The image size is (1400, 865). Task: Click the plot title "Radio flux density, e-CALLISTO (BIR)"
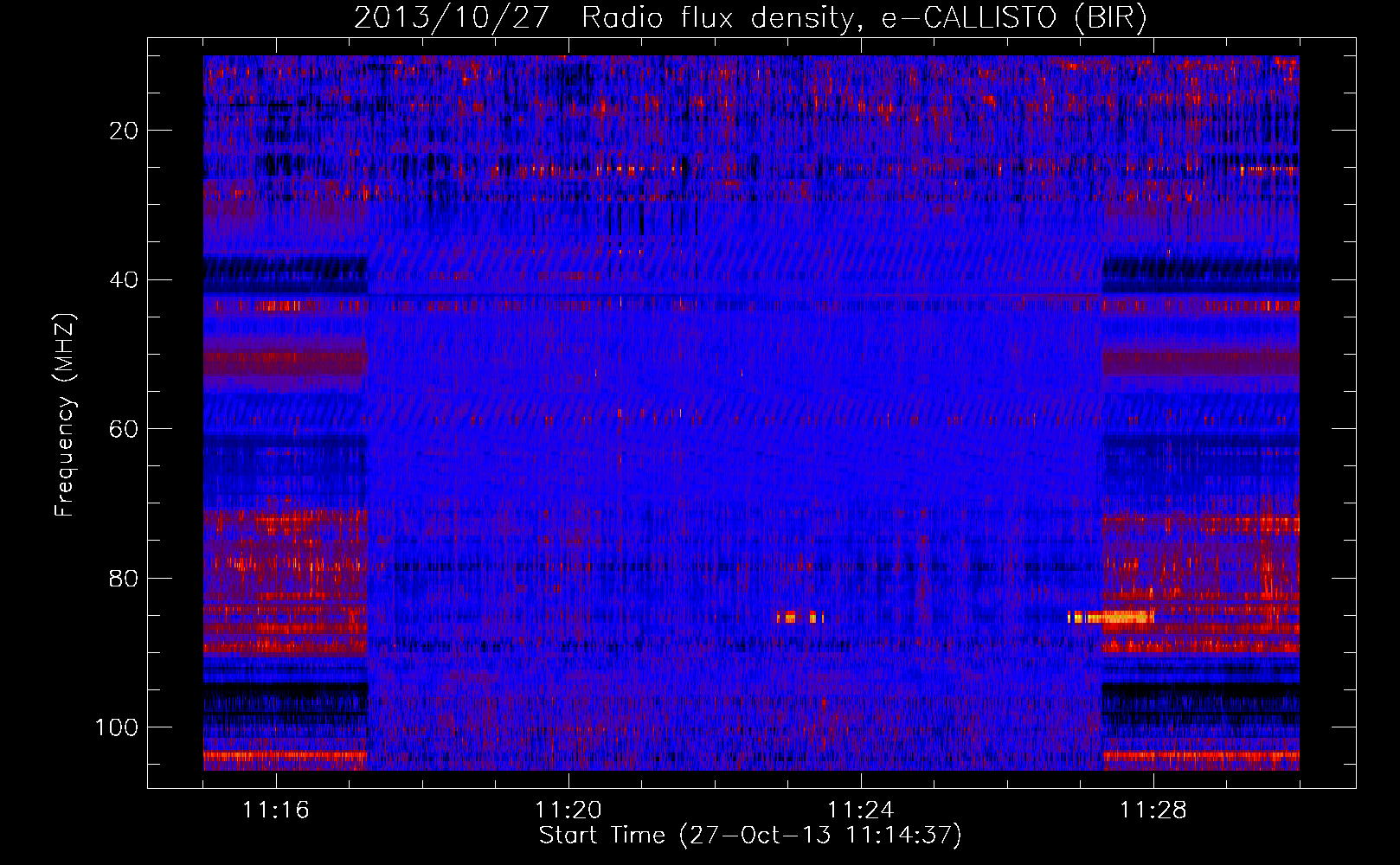pyautogui.click(x=864, y=17)
